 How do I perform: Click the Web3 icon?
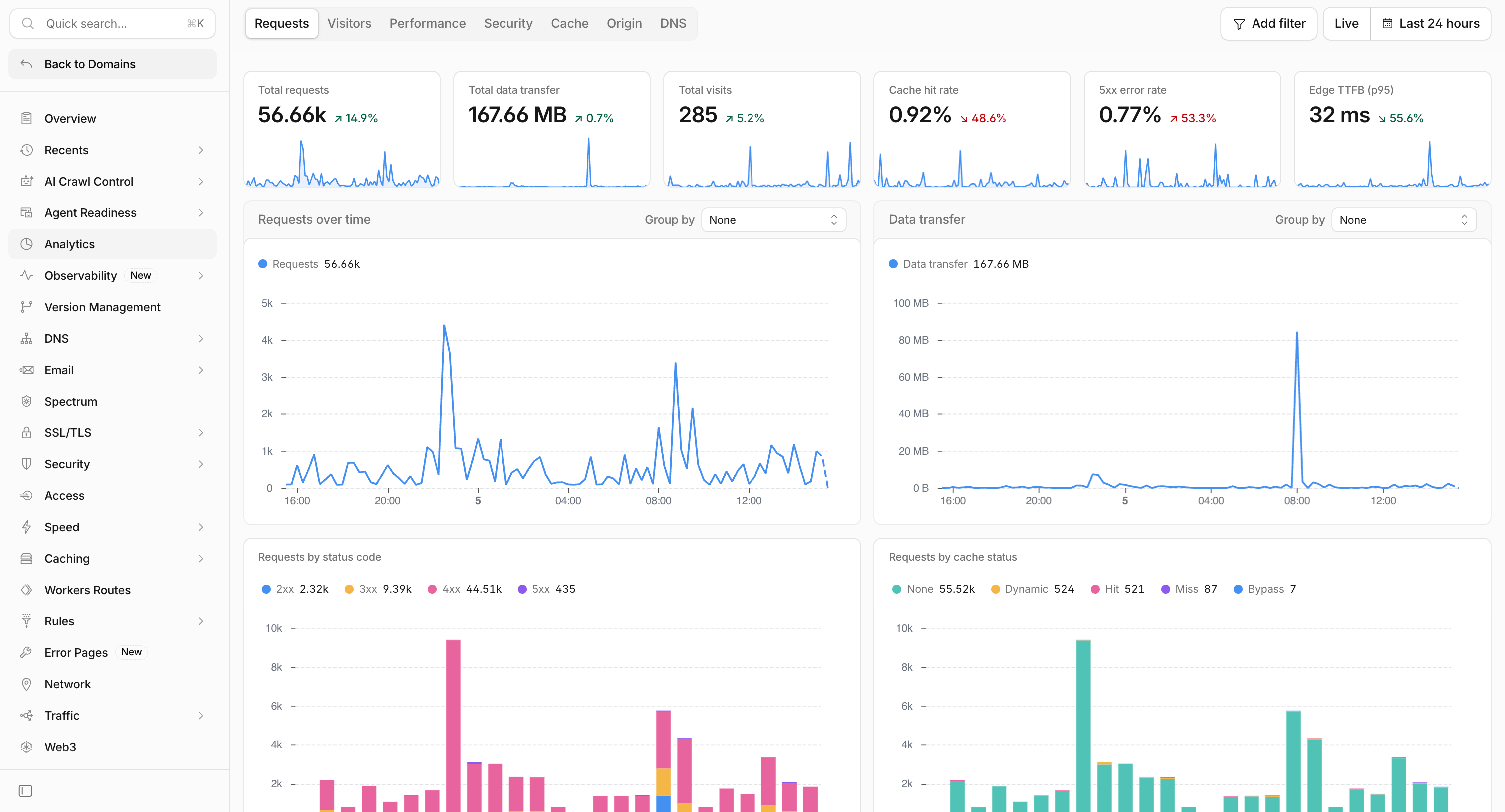26,747
